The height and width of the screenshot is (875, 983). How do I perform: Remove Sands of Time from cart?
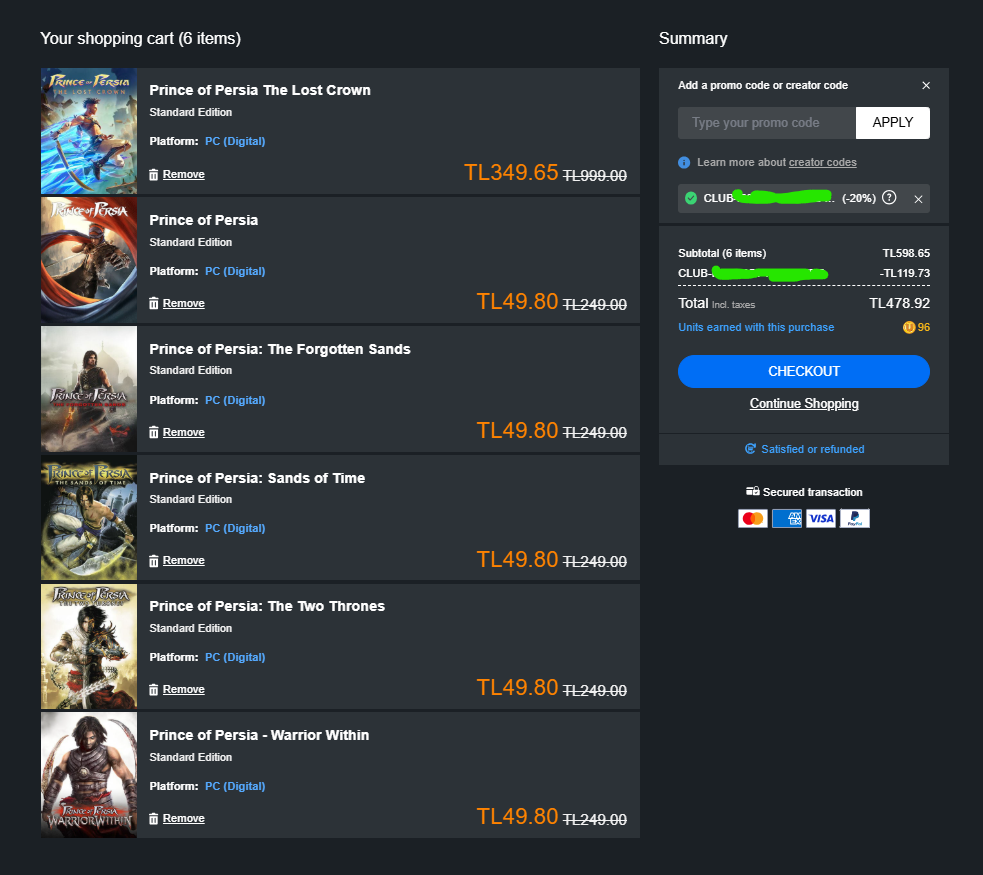[x=183, y=560]
